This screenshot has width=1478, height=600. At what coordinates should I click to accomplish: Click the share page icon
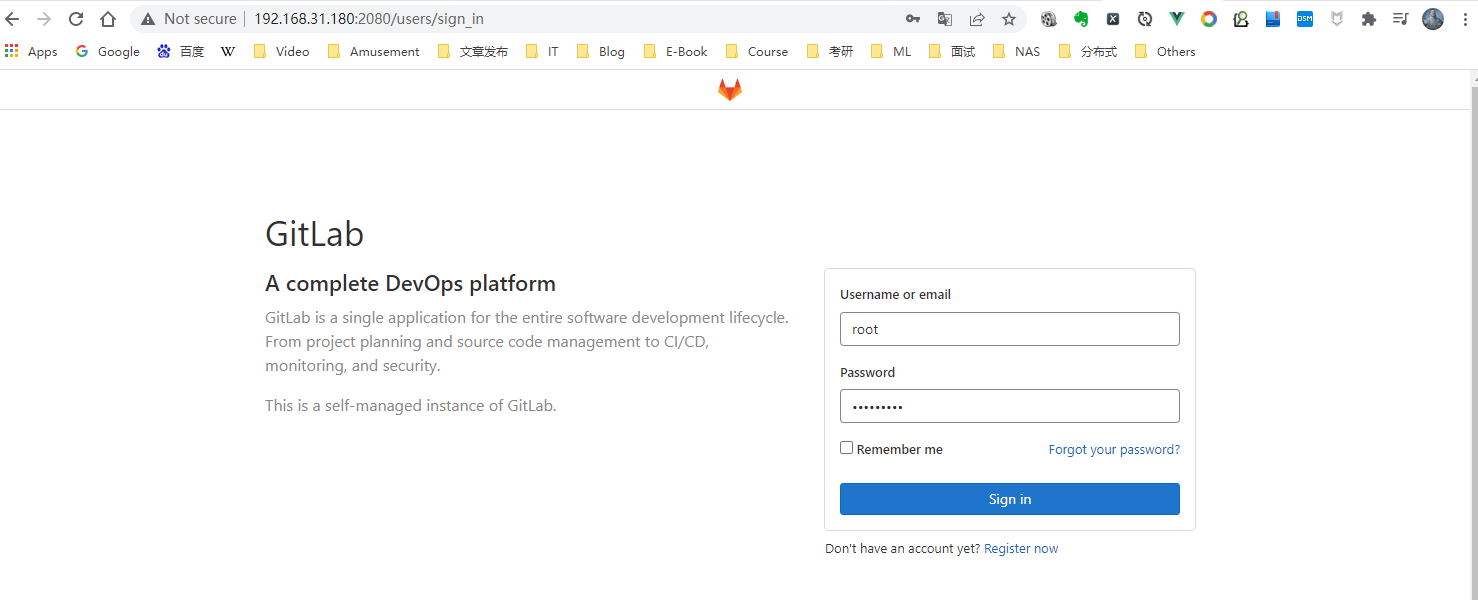click(977, 19)
